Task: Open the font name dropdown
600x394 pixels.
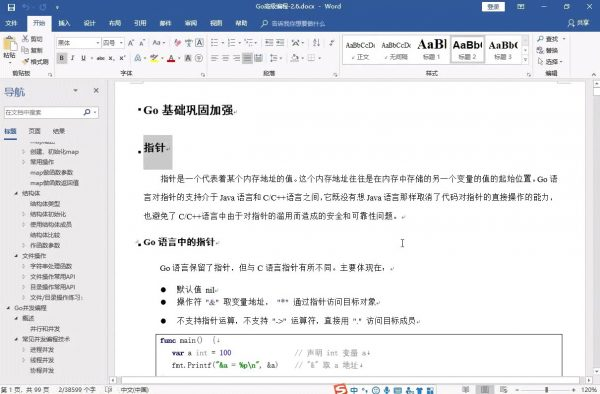Action: click(98, 43)
